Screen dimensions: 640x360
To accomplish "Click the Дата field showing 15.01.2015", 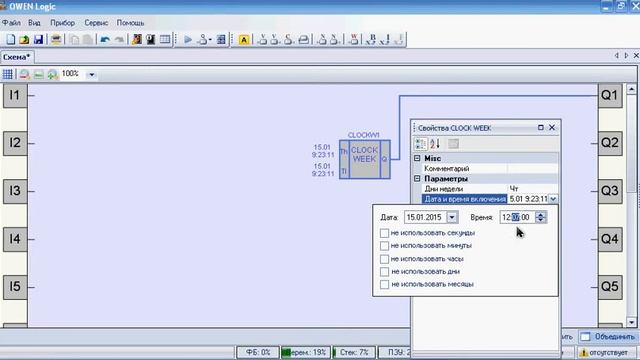I will tap(426, 218).
